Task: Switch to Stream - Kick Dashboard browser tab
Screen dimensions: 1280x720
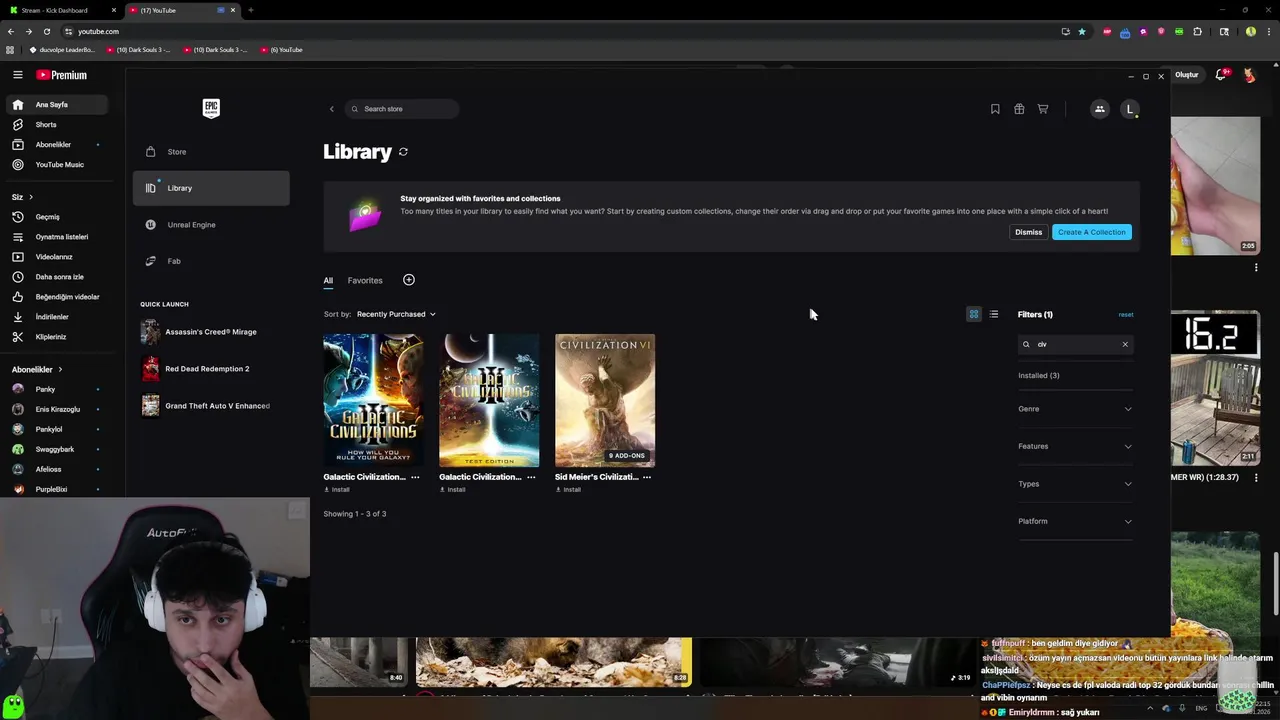Action: point(62,10)
